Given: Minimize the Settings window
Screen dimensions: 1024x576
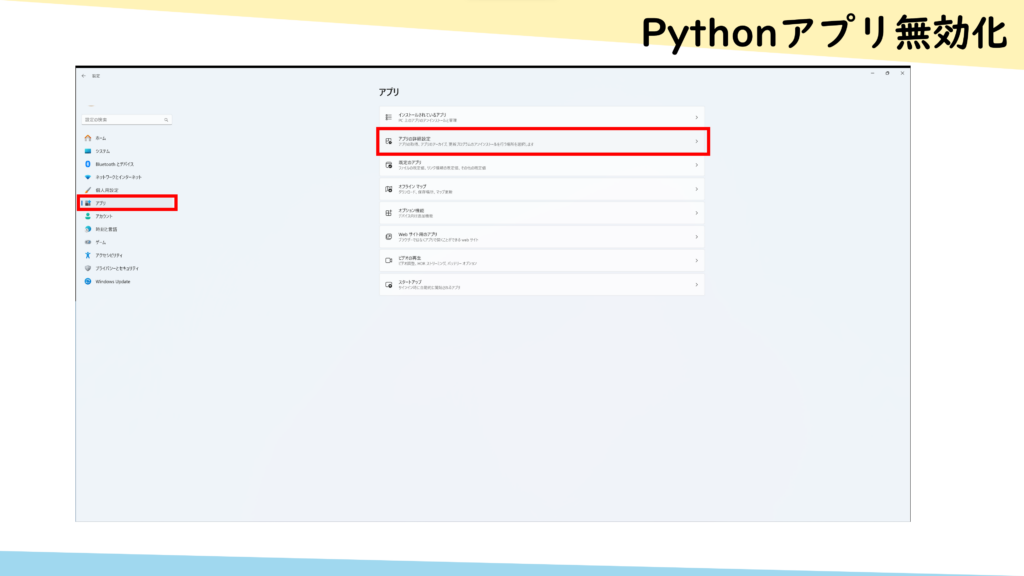Looking at the screenshot, I should click(x=872, y=73).
